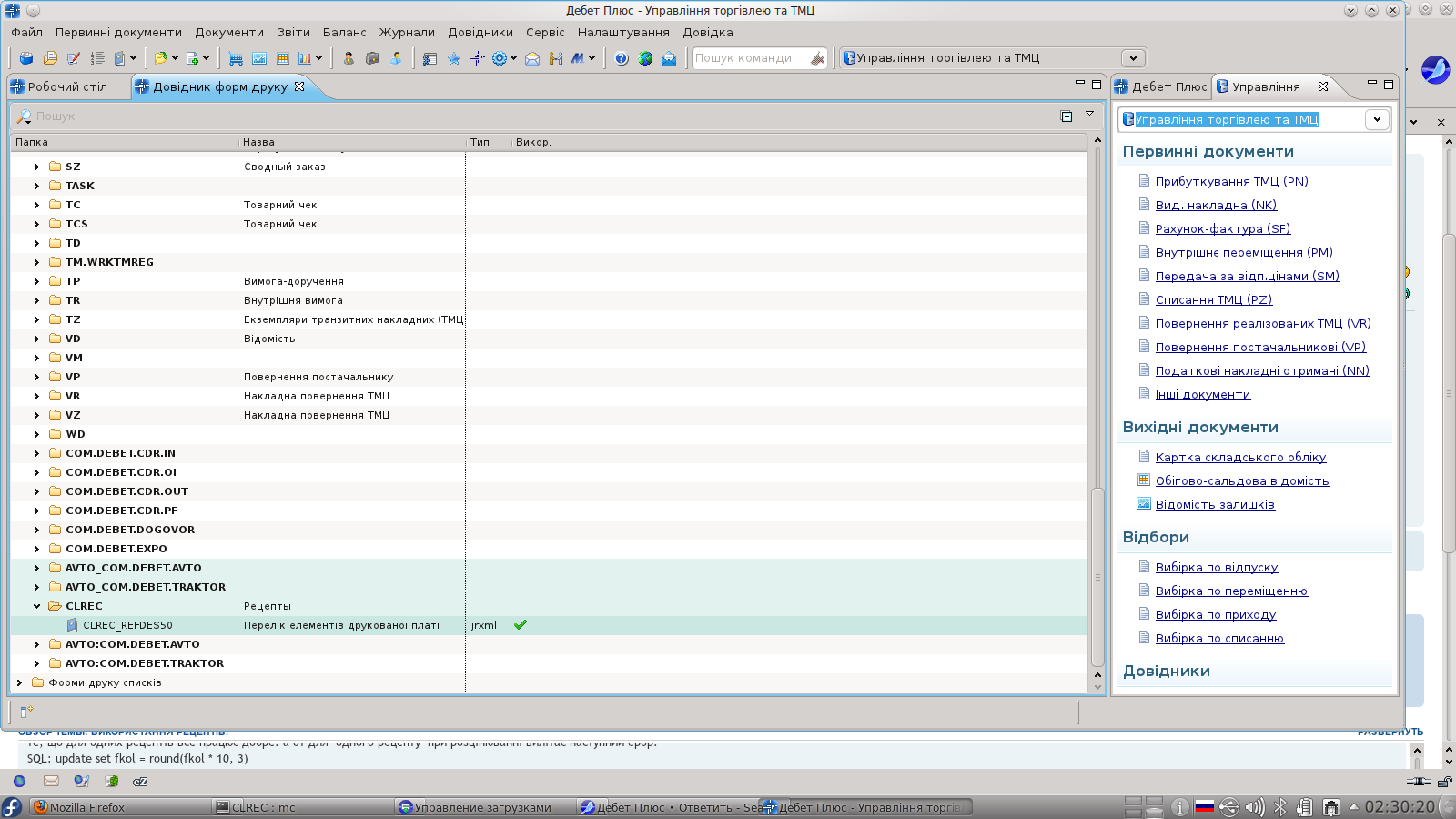Click the orange documents toolbar icon
1456x819 pixels.
tap(50, 58)
